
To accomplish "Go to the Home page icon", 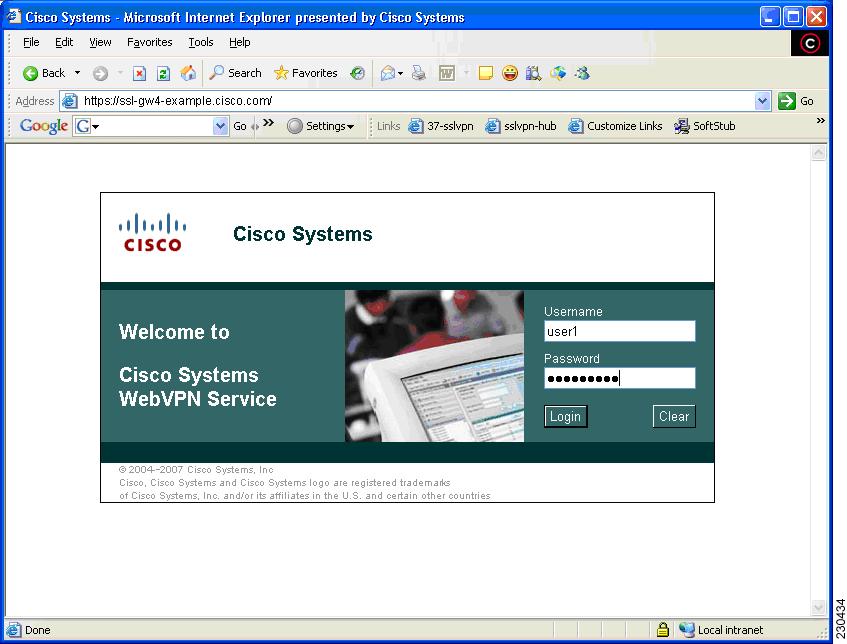I will pyautogui.click(x=188, y=73).
